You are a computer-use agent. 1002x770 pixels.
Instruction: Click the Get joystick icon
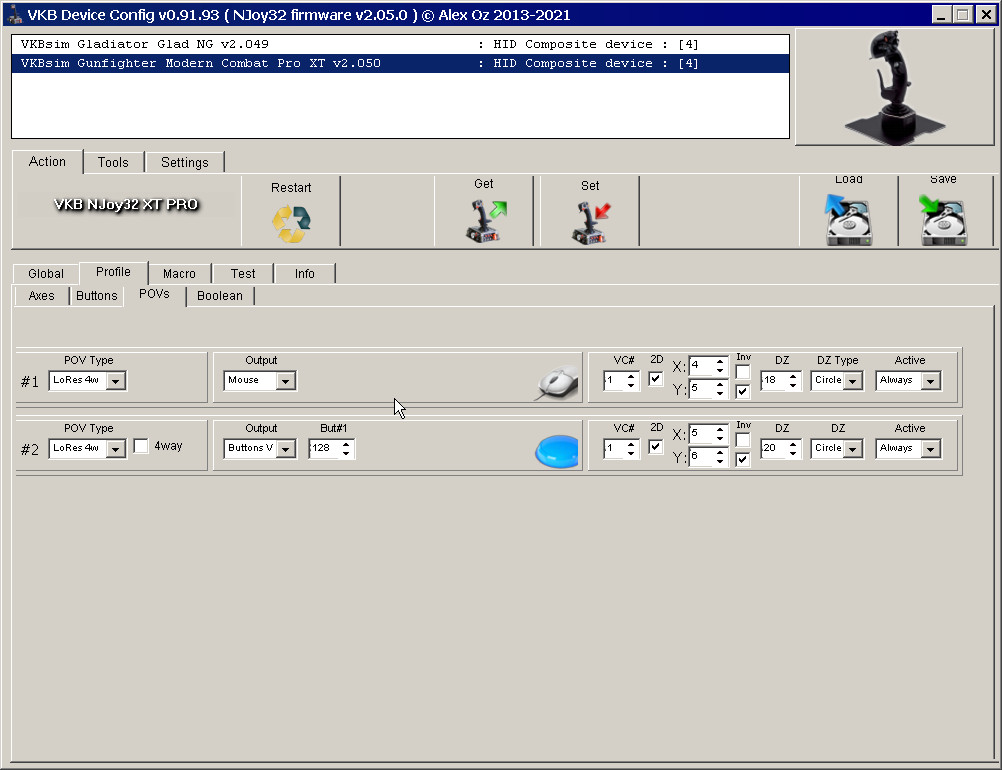486,221
